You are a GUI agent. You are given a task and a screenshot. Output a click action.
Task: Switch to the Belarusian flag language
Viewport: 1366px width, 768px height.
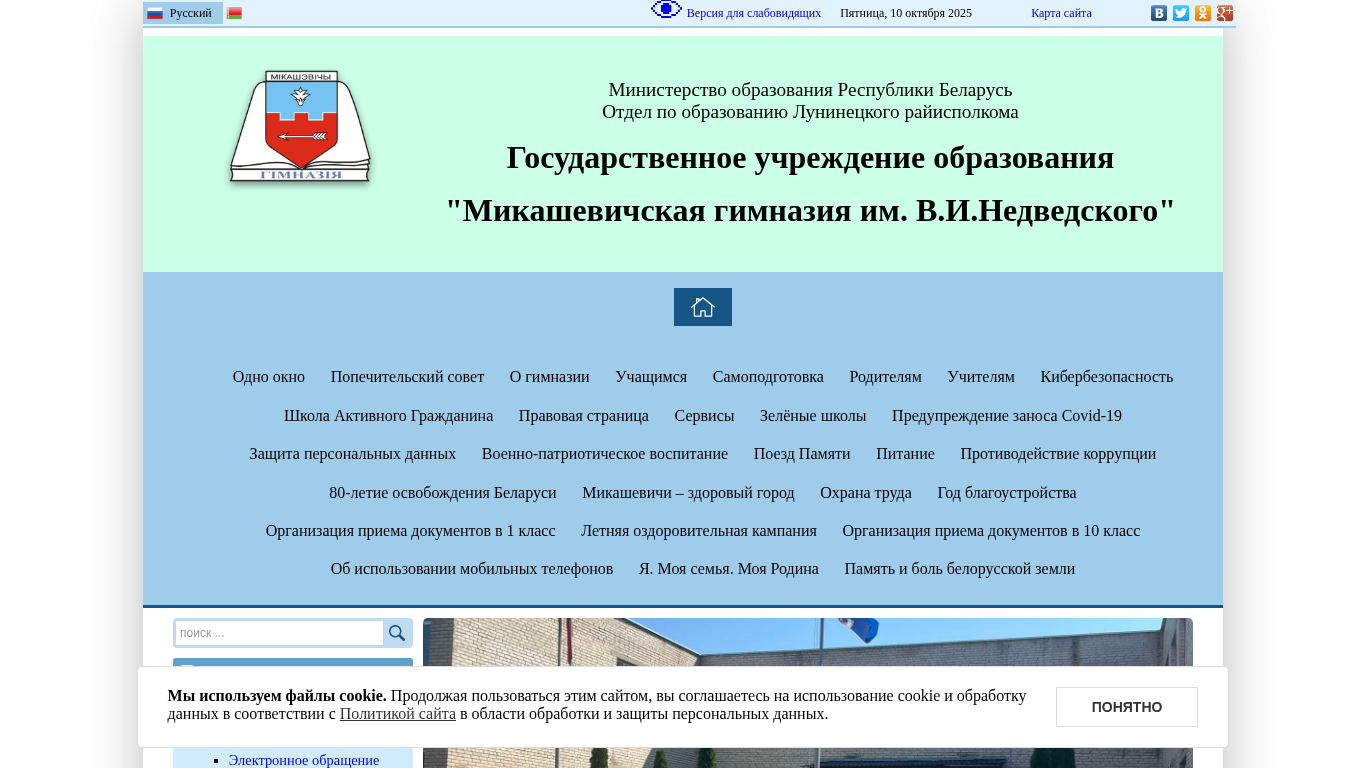234,13
